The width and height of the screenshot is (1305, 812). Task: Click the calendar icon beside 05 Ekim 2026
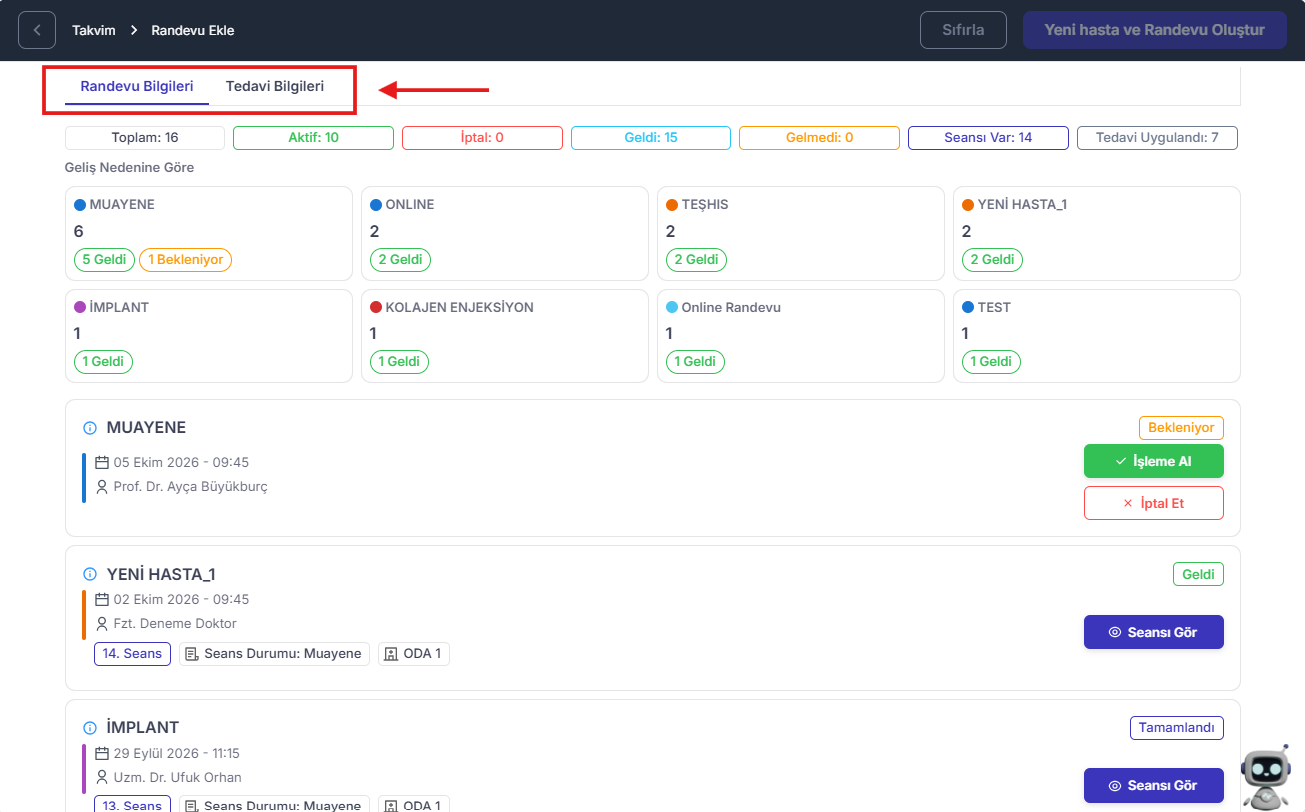coord(101,463)
